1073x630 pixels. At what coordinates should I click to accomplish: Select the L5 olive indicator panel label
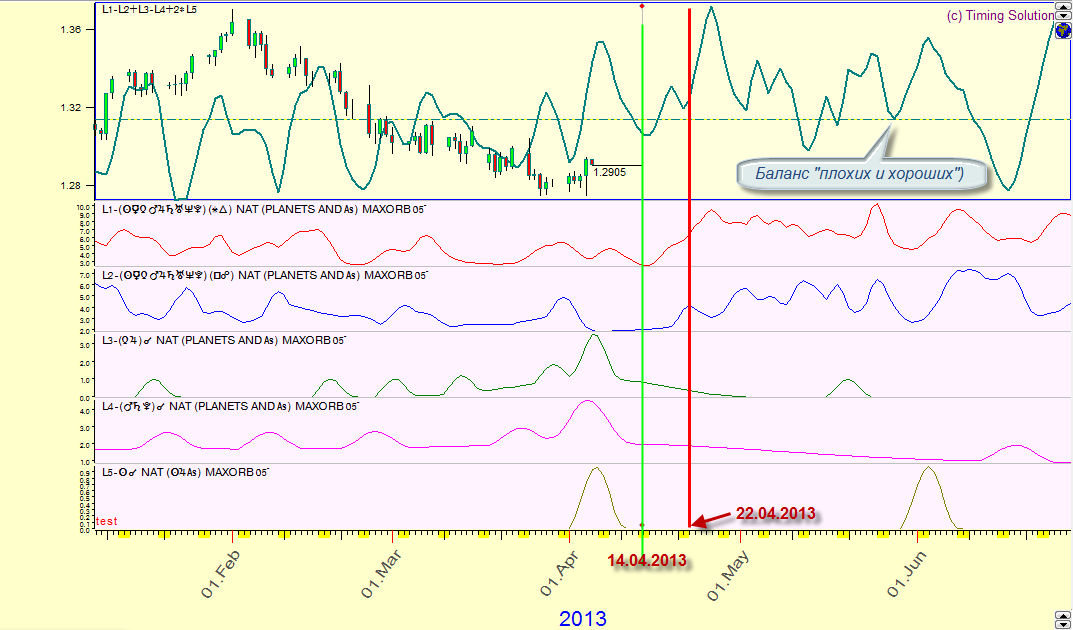[185, 471]
